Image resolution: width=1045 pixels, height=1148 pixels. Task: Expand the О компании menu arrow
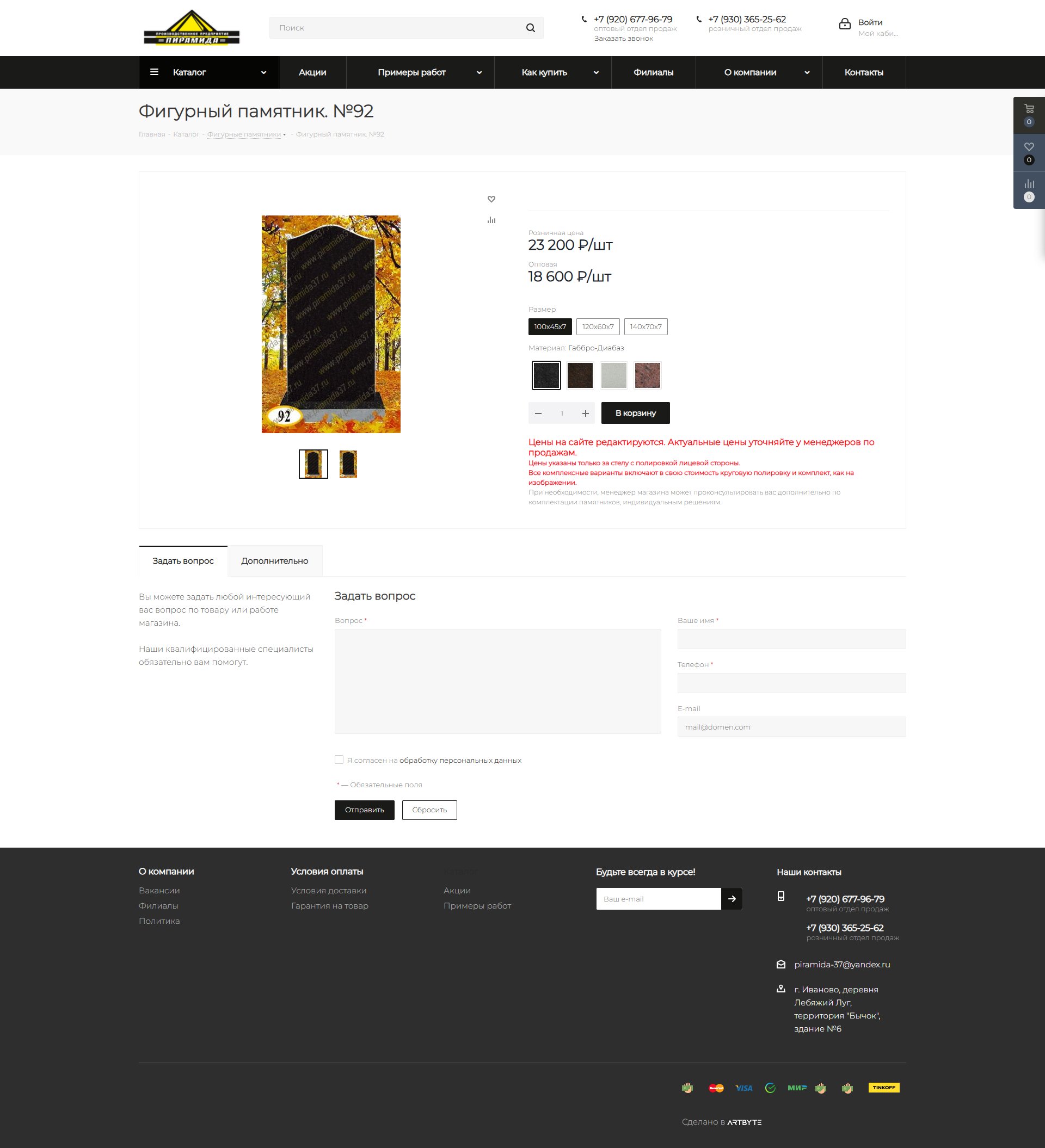(807, 73)
